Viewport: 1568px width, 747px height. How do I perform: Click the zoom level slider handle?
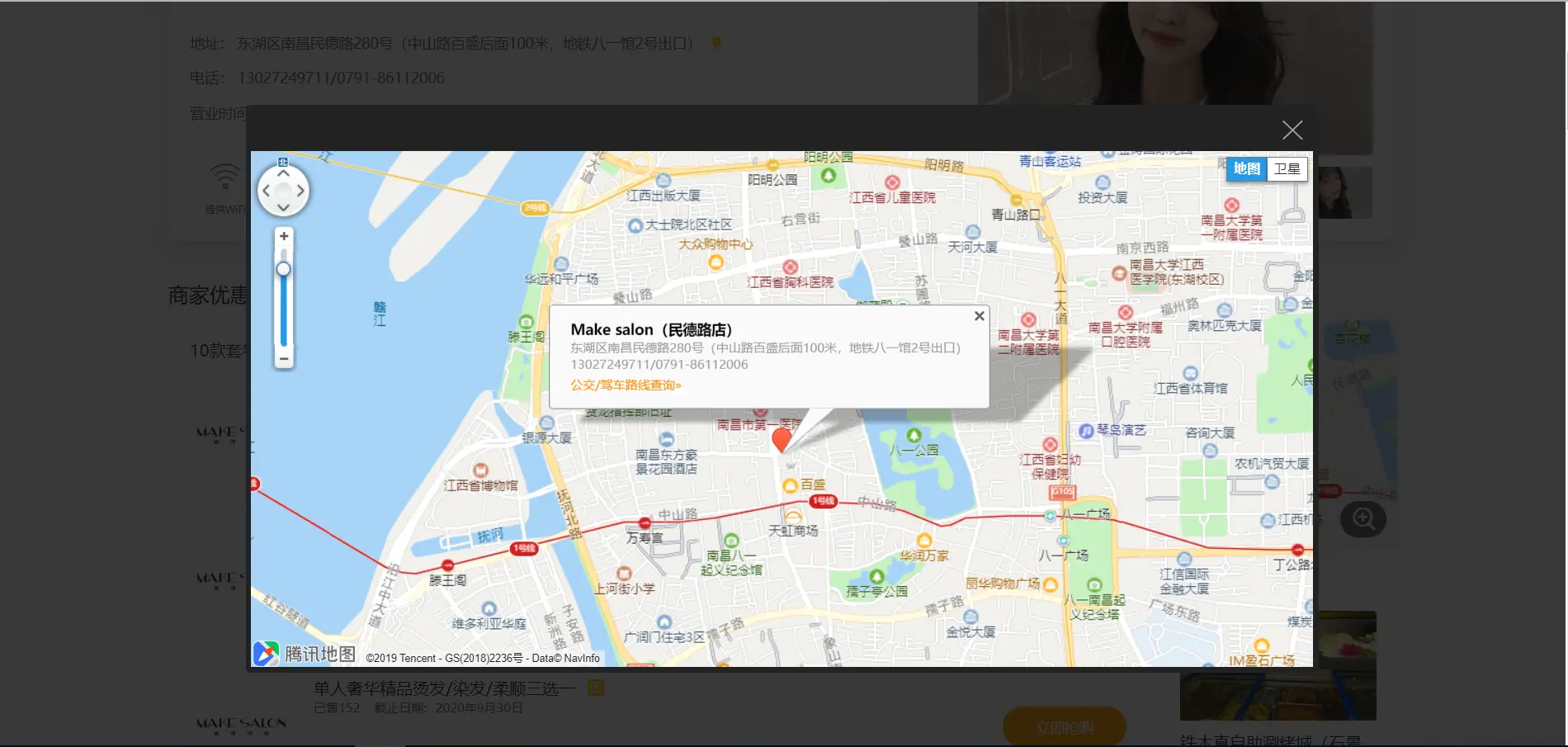[283, 267]
